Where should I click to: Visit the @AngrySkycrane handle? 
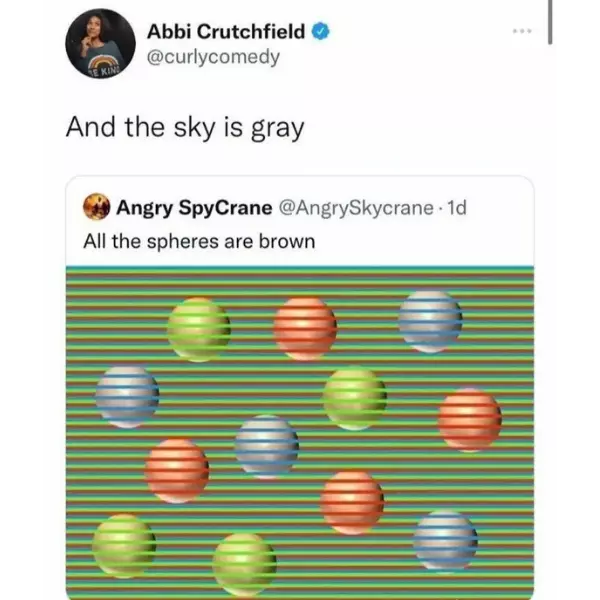(x=356, y=208)
